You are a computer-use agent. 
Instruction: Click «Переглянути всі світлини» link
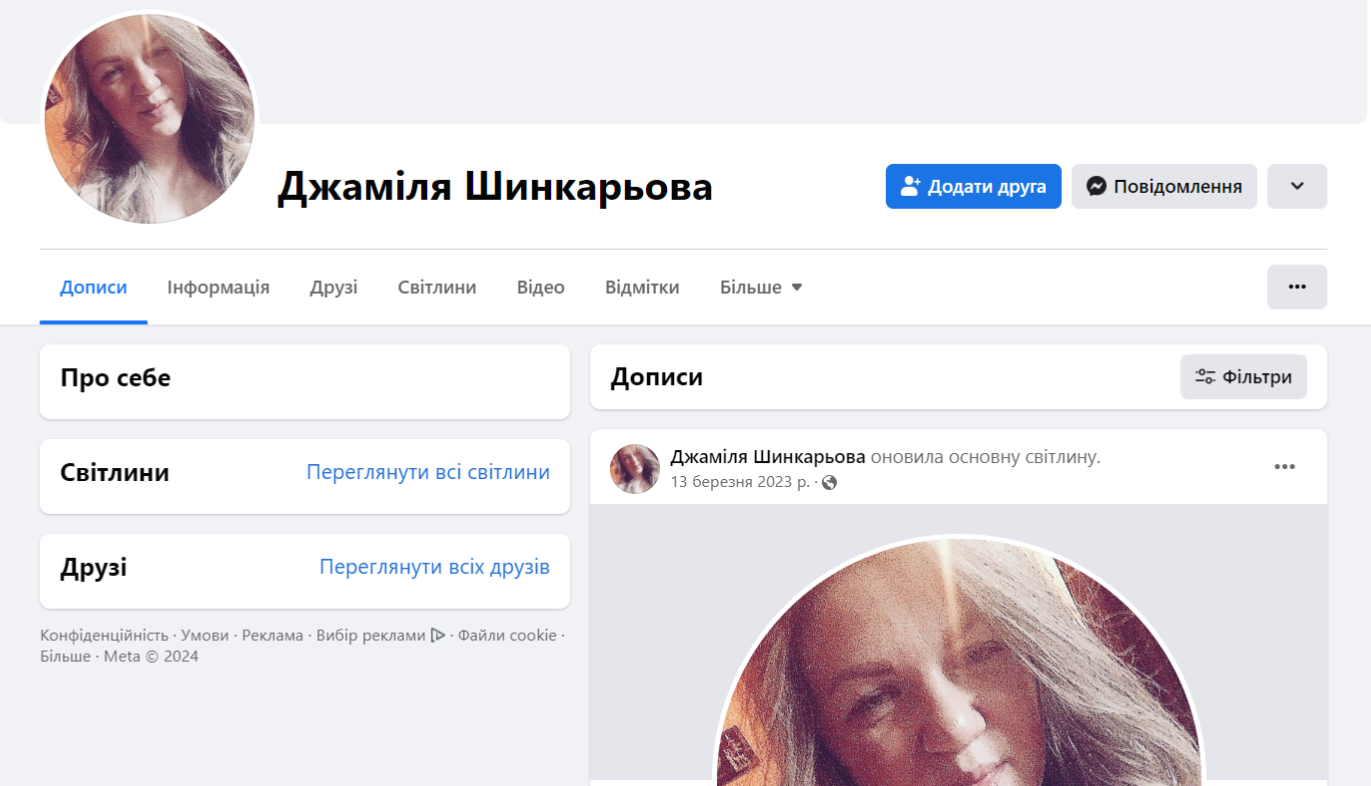[428, 472]
